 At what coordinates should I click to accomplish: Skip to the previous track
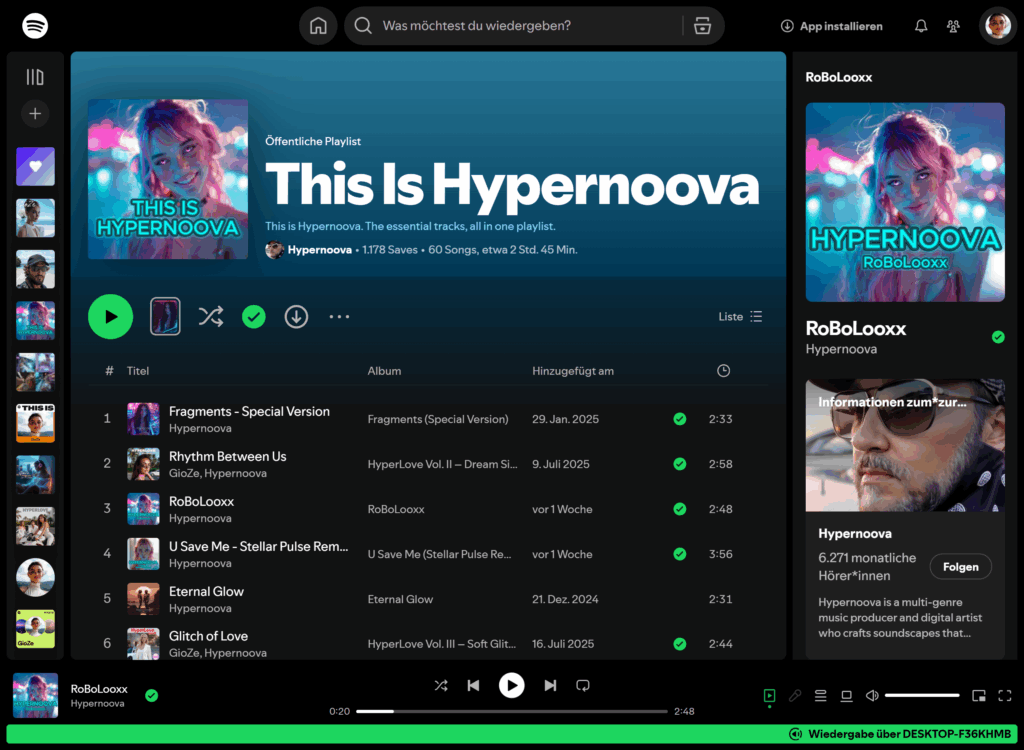473,685
